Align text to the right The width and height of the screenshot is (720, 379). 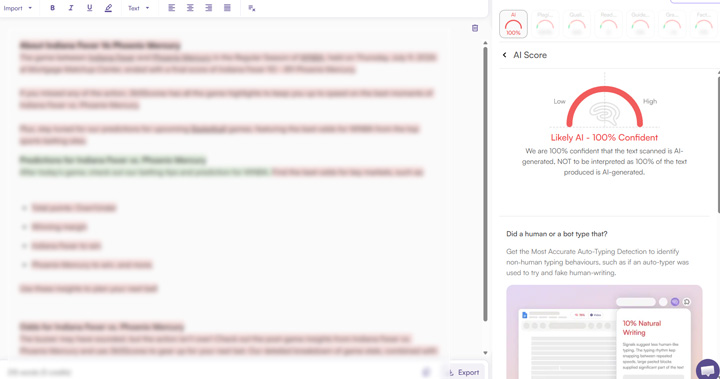coord(208,8)
